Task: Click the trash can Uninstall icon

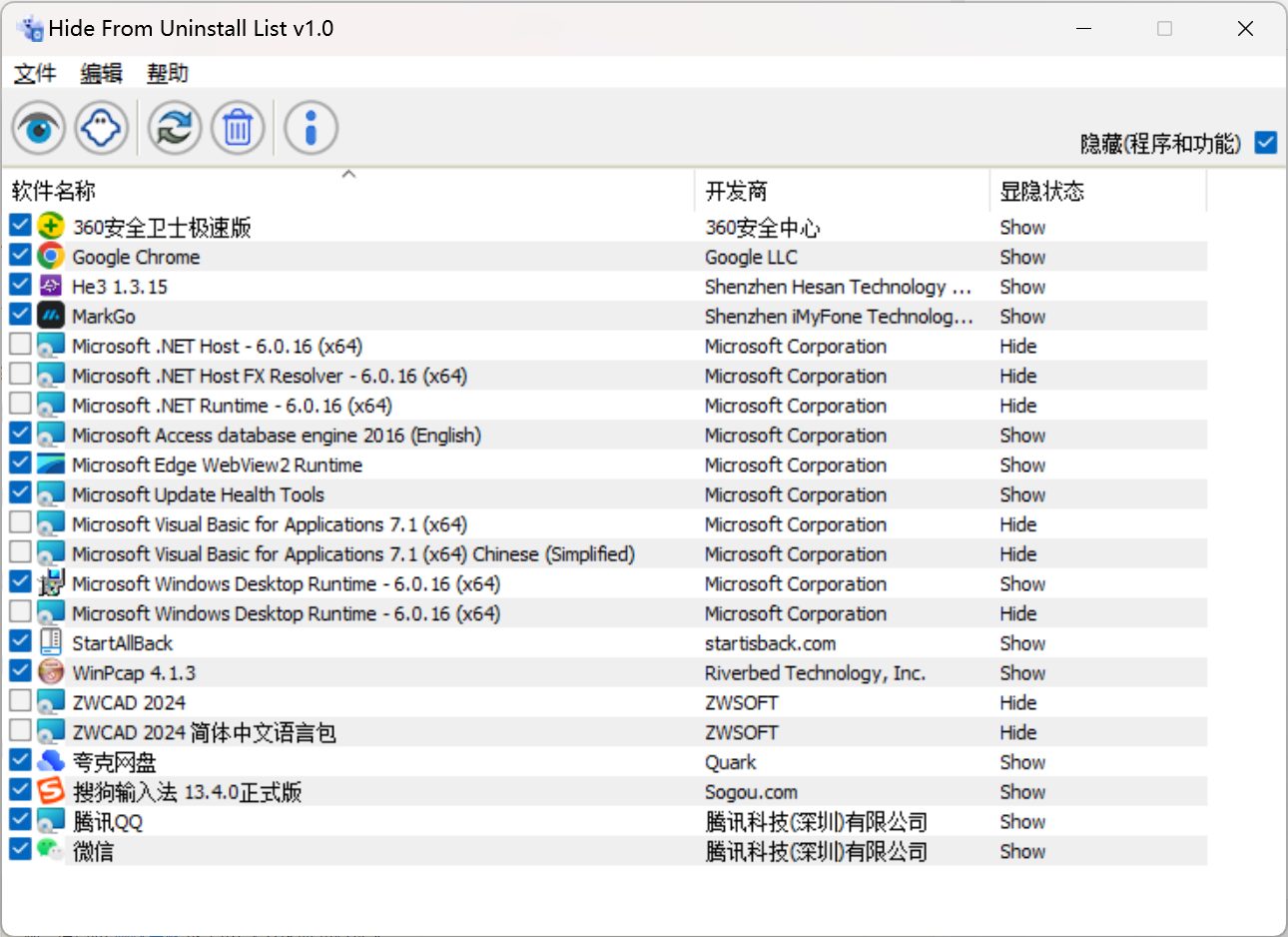Action: (x=238, y=128)
